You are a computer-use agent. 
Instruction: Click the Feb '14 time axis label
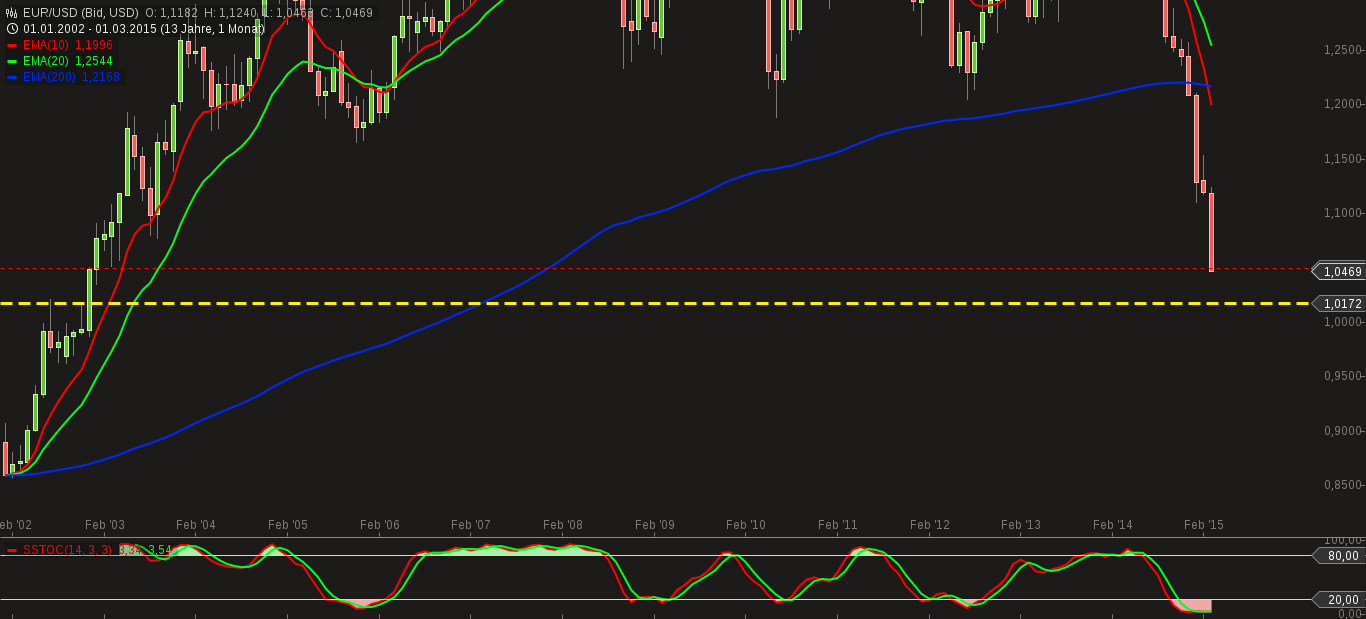1113,524
